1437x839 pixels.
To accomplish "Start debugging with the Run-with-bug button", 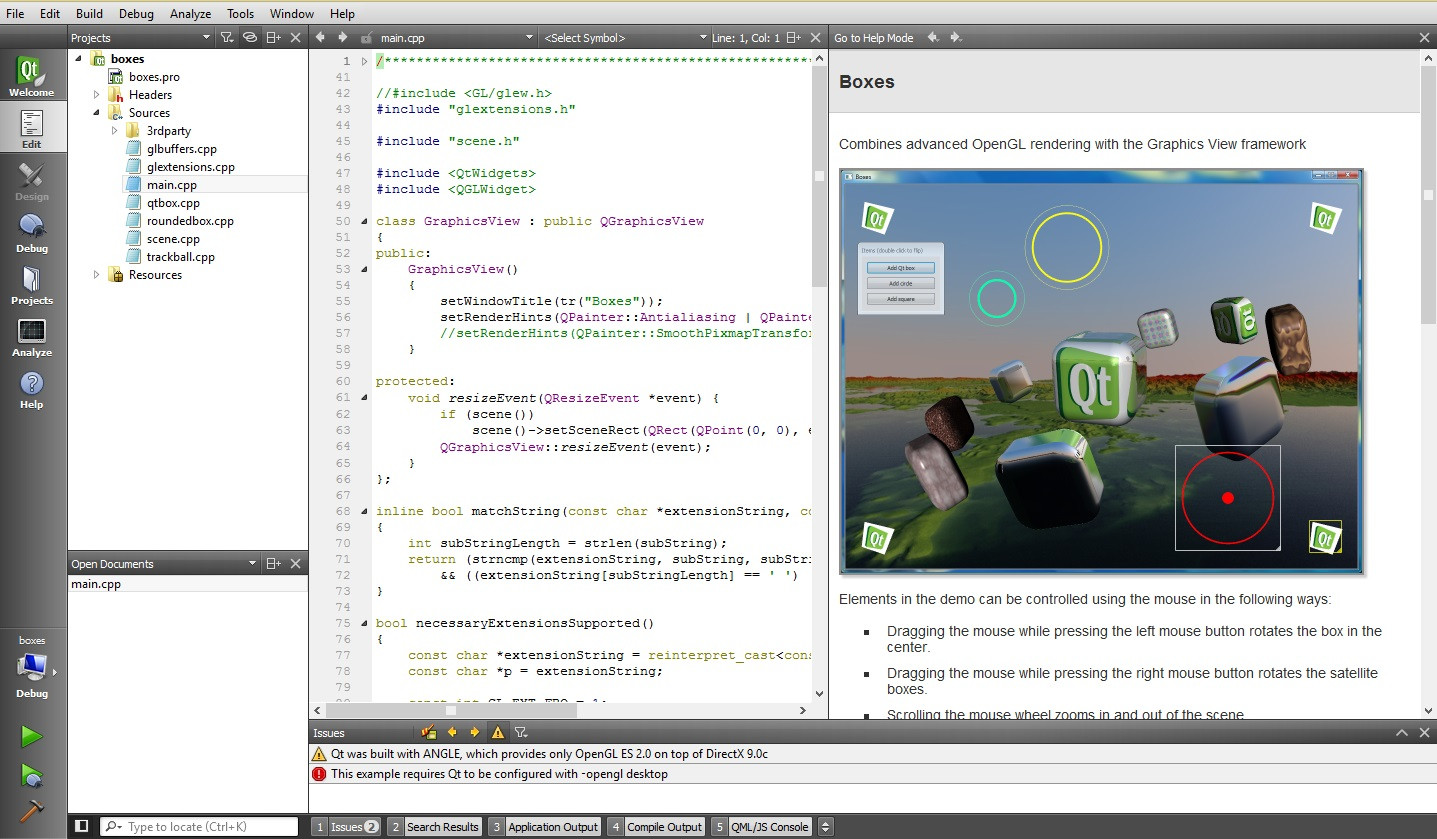I will (x=32, y=775).
